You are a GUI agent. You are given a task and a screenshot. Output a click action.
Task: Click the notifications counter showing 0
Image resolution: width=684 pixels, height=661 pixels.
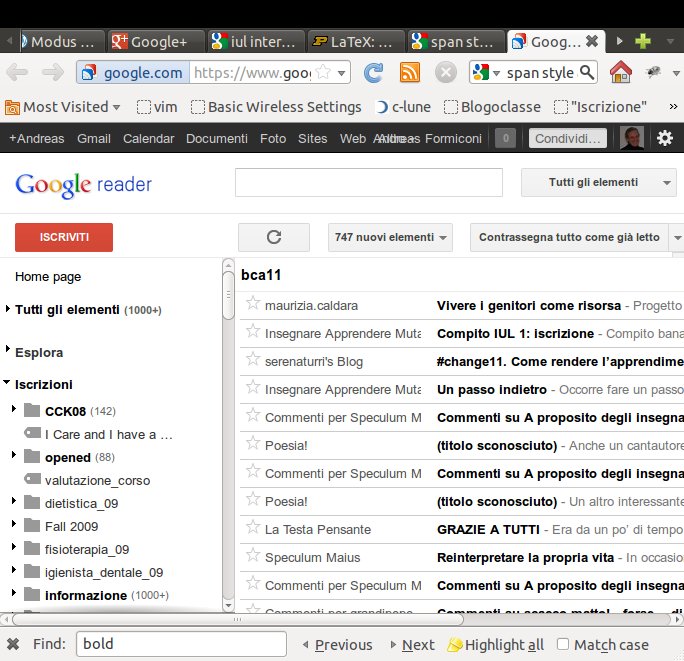click(x=506, y=138)
